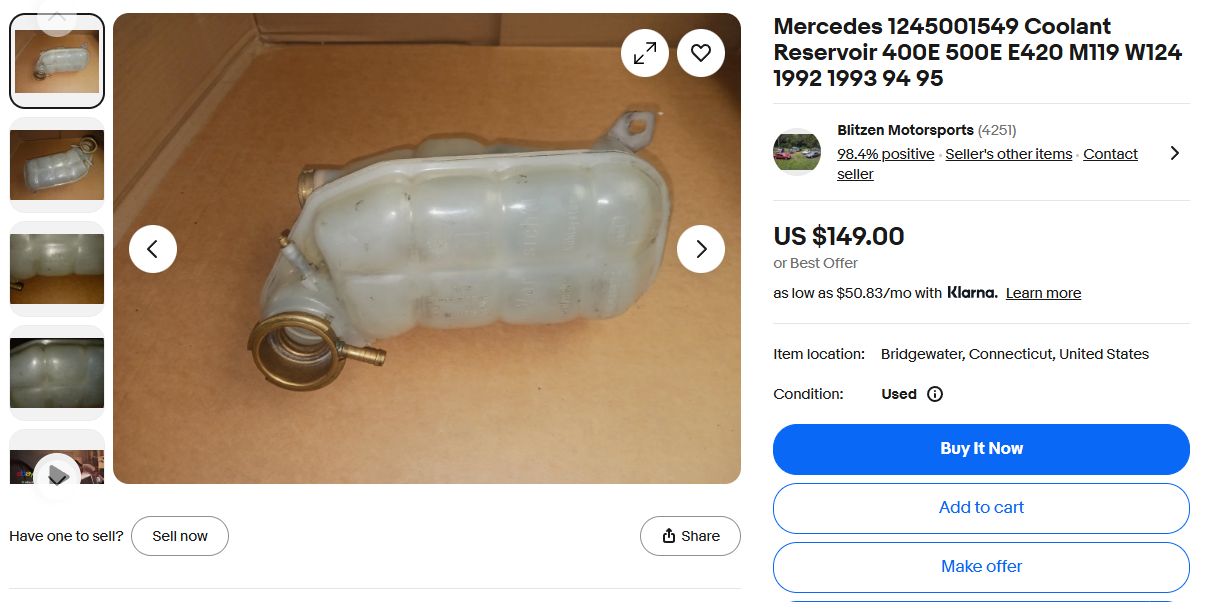View the fourth close-up thumbnail
1207x602 pixels.
(x=57, y=373)
